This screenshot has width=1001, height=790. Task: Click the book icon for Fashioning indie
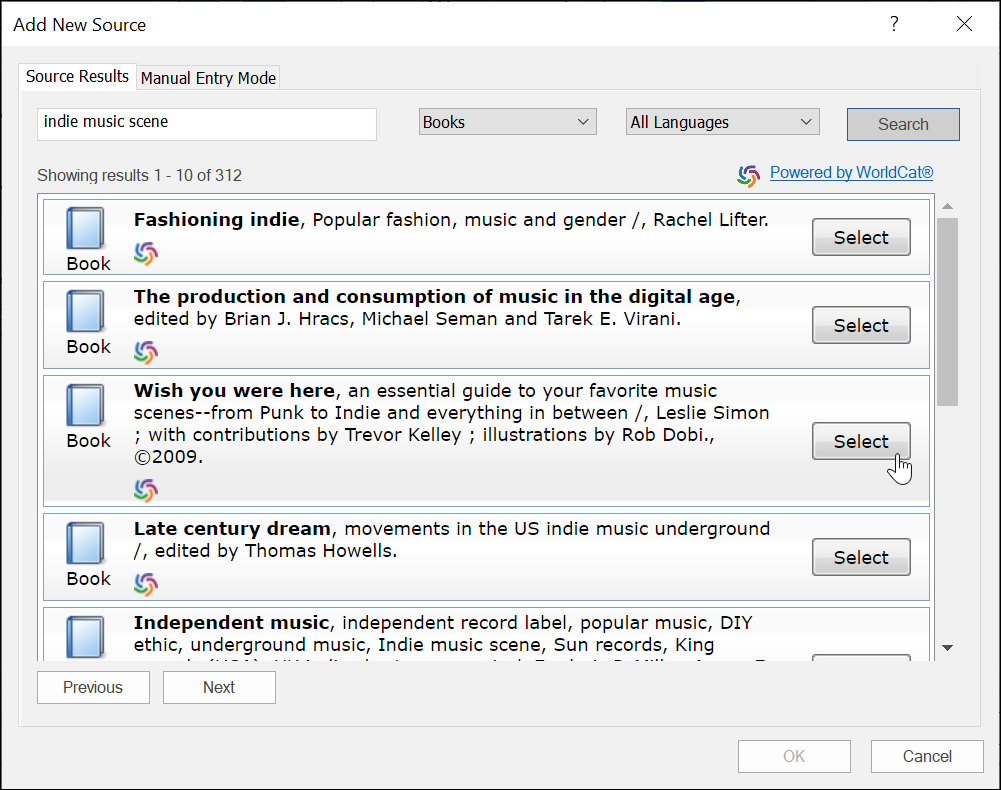tap(85, 229)
